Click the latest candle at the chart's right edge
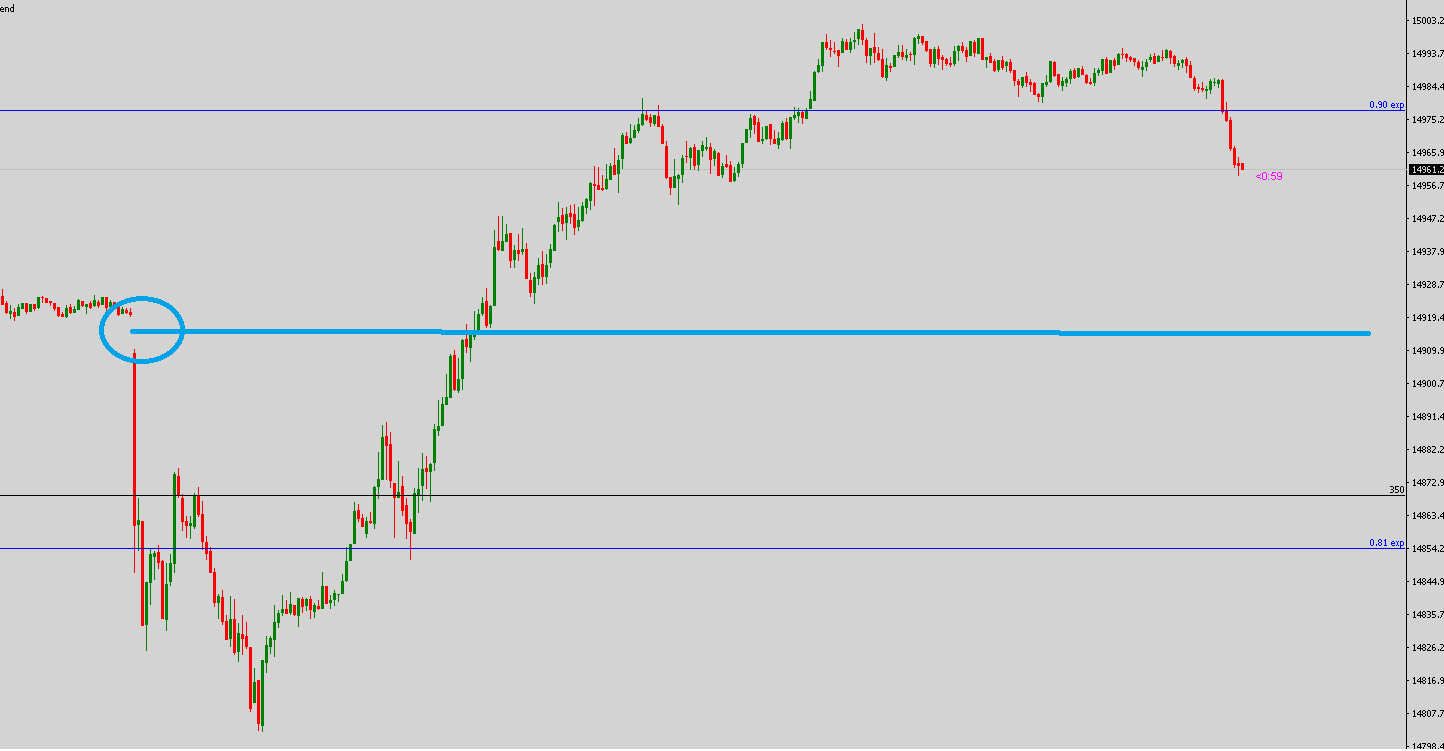The image size is (1444, 751). click(1241, 167)
